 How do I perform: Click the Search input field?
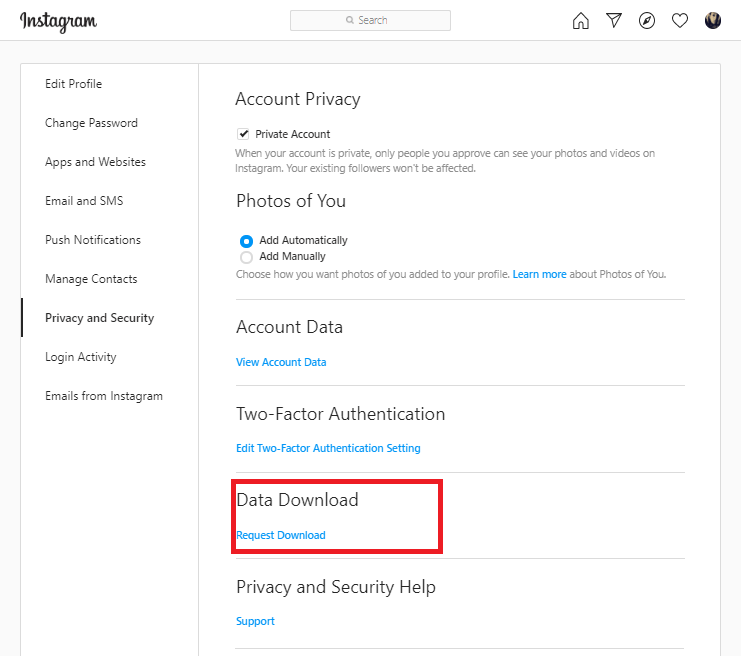[x=370, y=20]
